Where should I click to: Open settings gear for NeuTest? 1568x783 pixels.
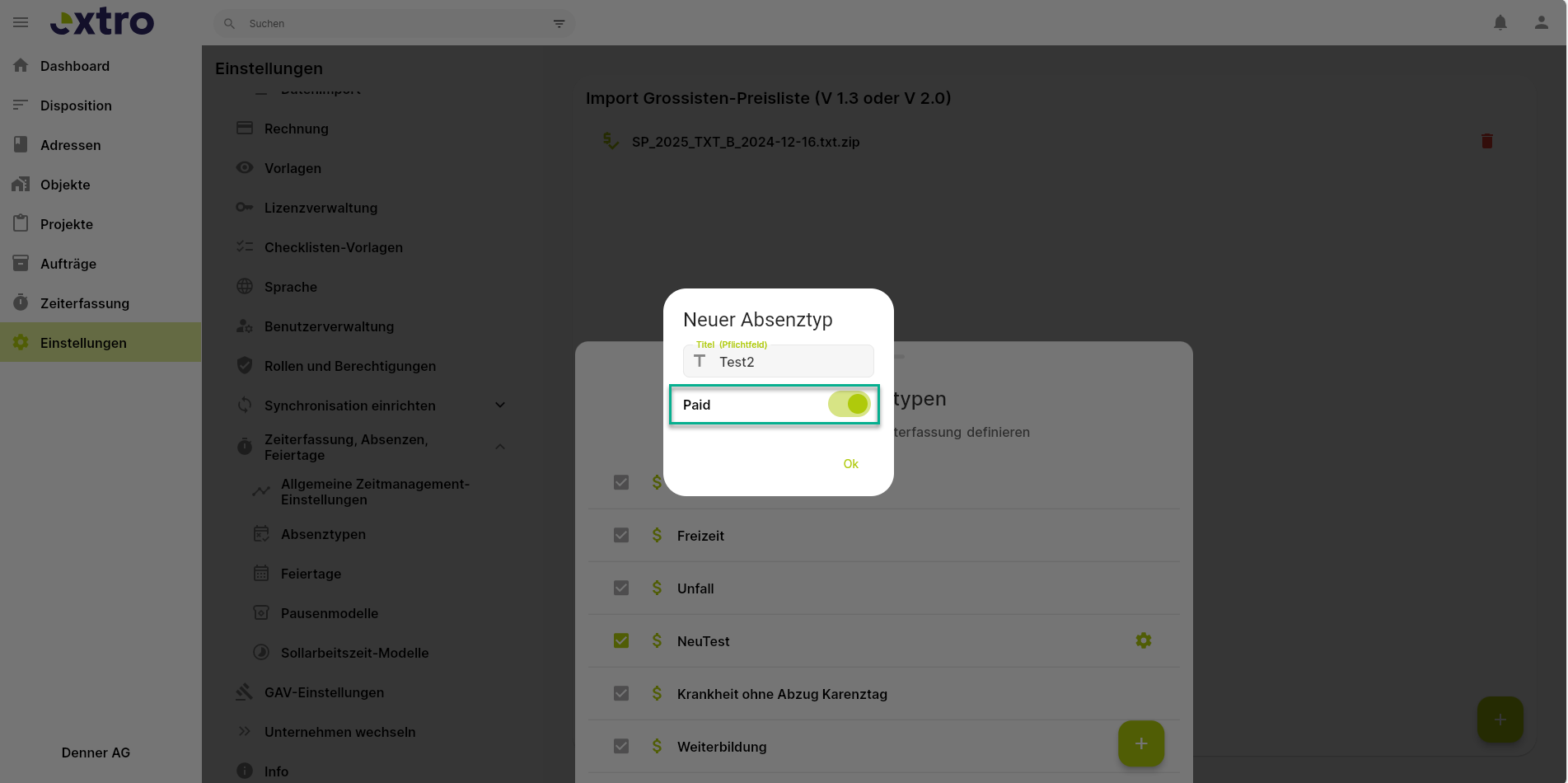click(x=1144, y=640)
